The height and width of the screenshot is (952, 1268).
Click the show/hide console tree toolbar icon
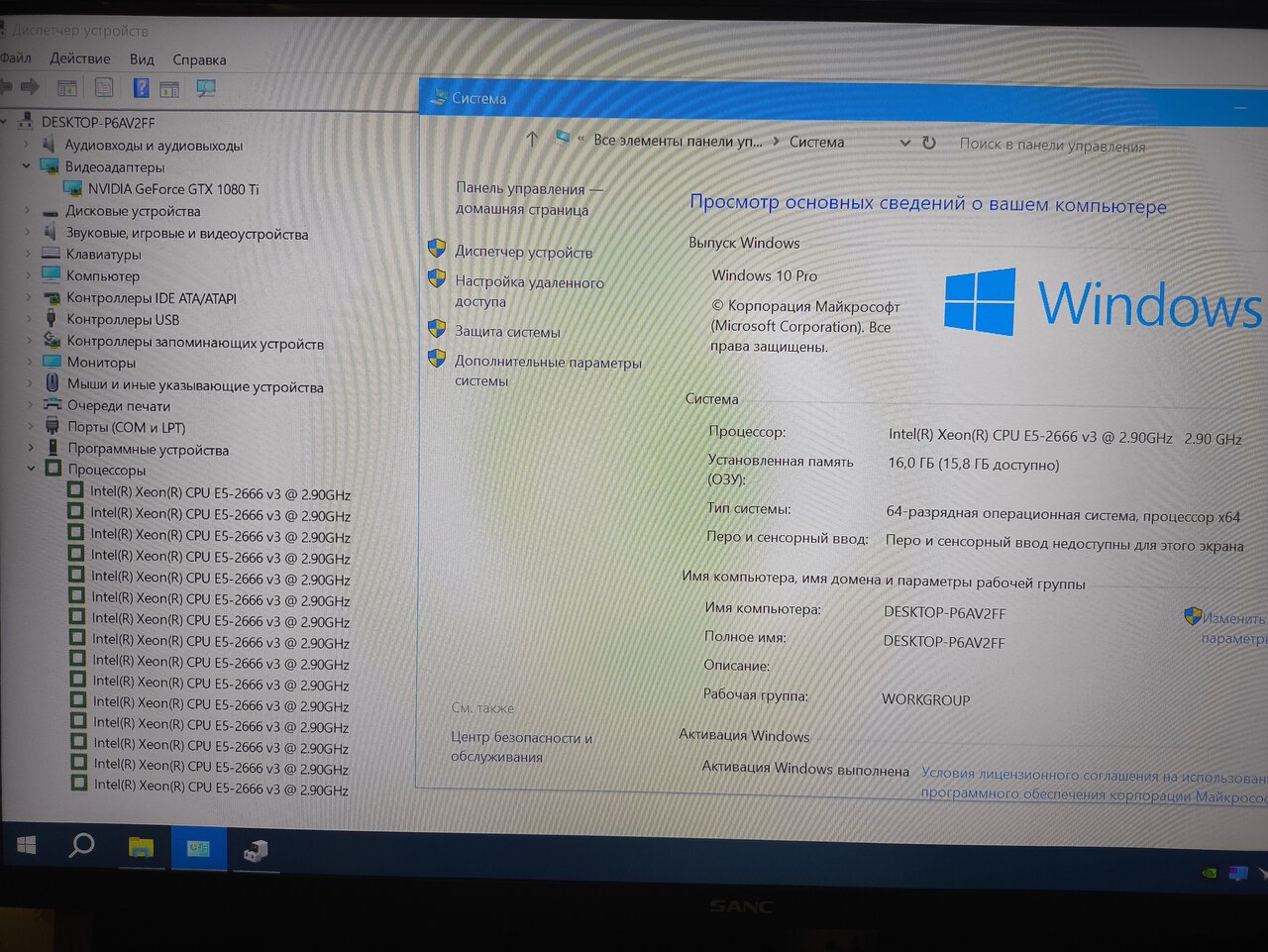coord(66,88)
